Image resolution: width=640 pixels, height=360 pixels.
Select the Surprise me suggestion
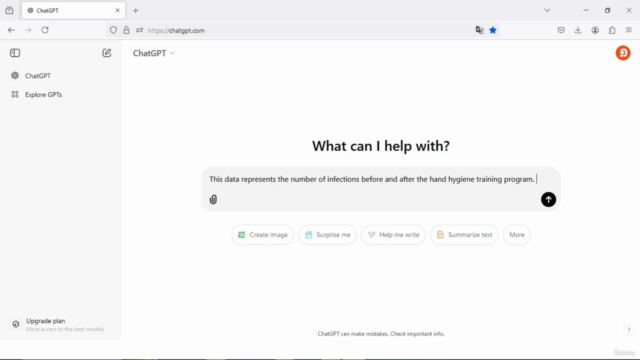pos(327,235)
